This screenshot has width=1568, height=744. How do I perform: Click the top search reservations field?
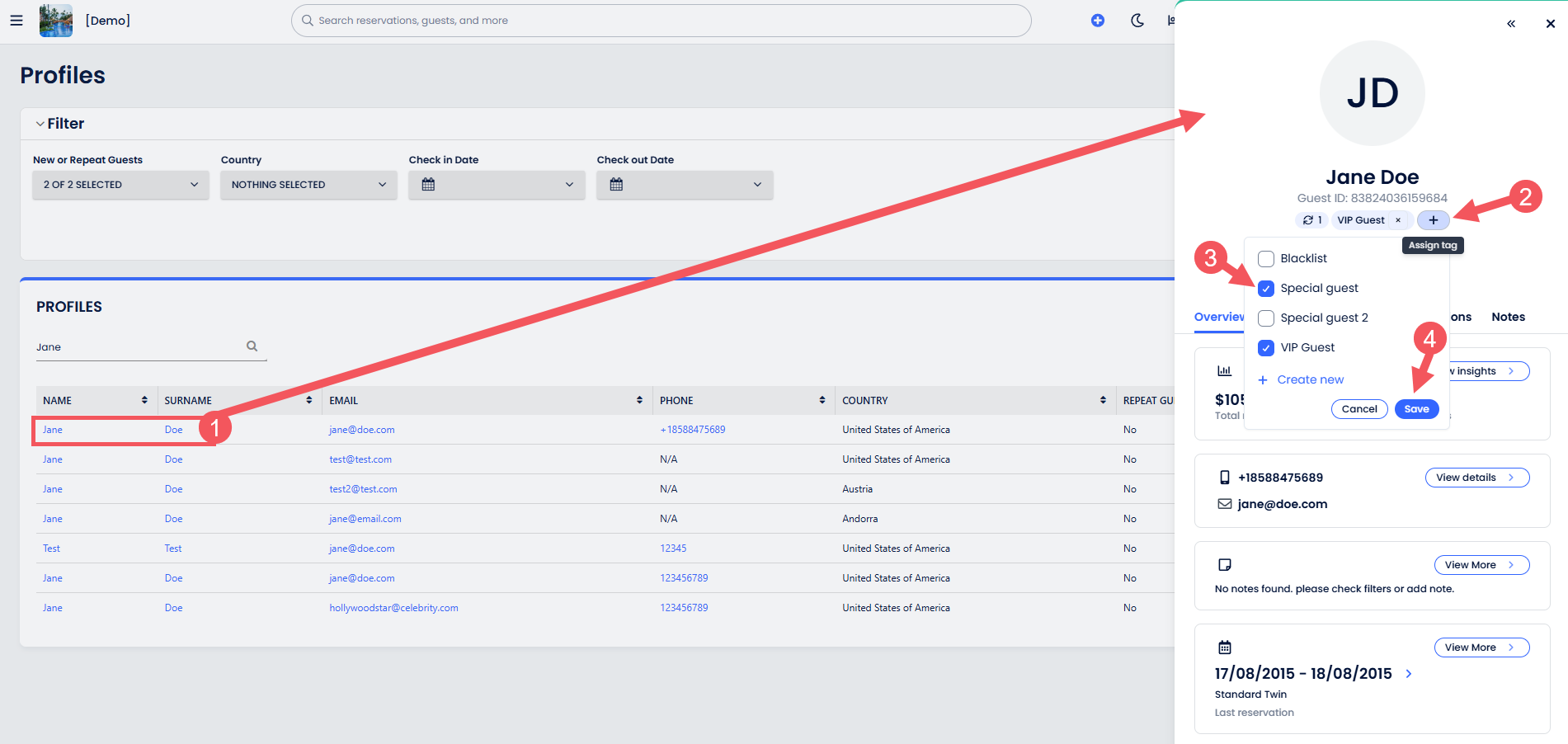coord(660,21)
